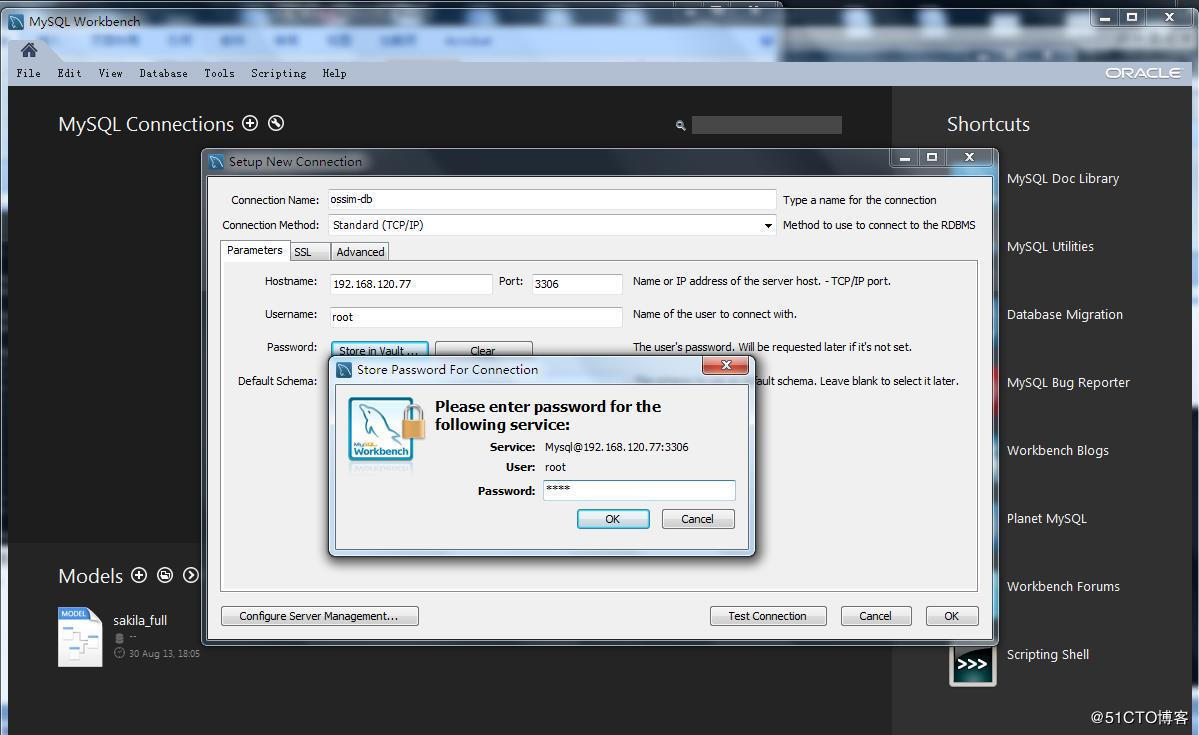Viewport: 1199px width, 735px height.
Task: Click Store in Vault button
Action: tap(379, 350)
